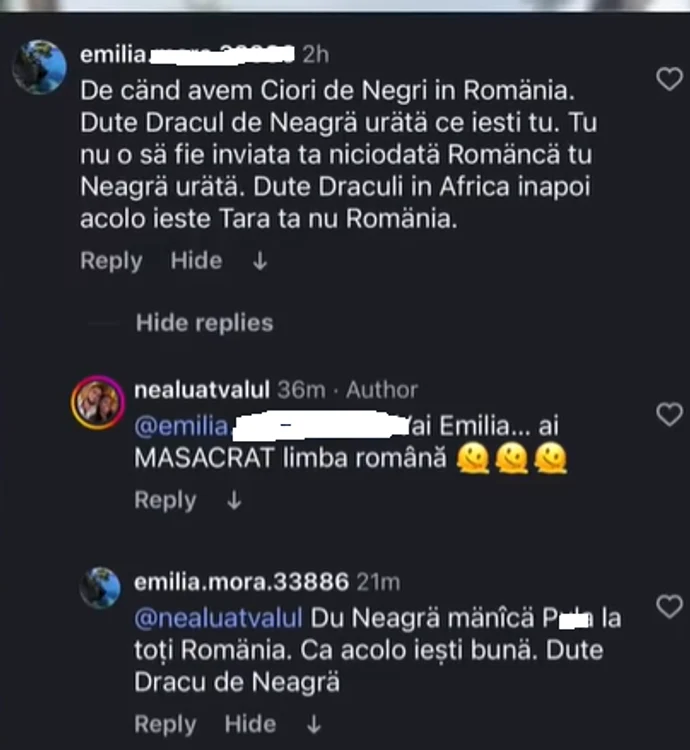Image resolution: width=690 pixels, height=750 pixels.
Task: Reply to the top 2h comment
Action: coord(111,261)
